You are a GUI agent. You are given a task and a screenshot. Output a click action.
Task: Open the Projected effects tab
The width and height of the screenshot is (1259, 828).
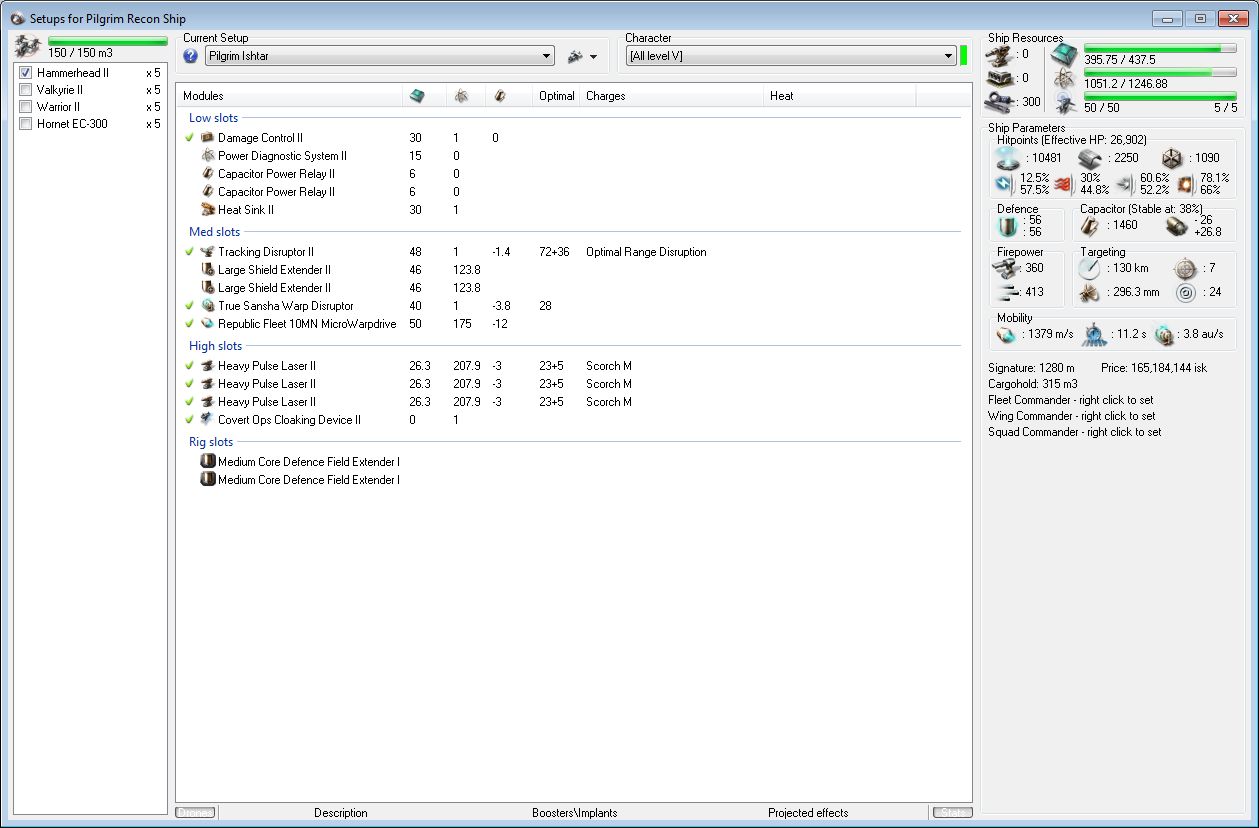(x=808, y=813)
